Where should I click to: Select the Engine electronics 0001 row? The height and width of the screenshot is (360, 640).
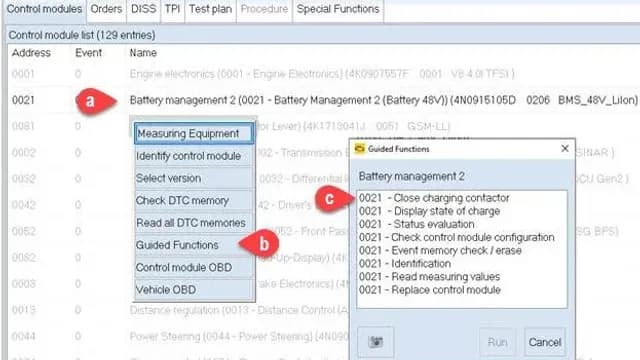(323, 74)
